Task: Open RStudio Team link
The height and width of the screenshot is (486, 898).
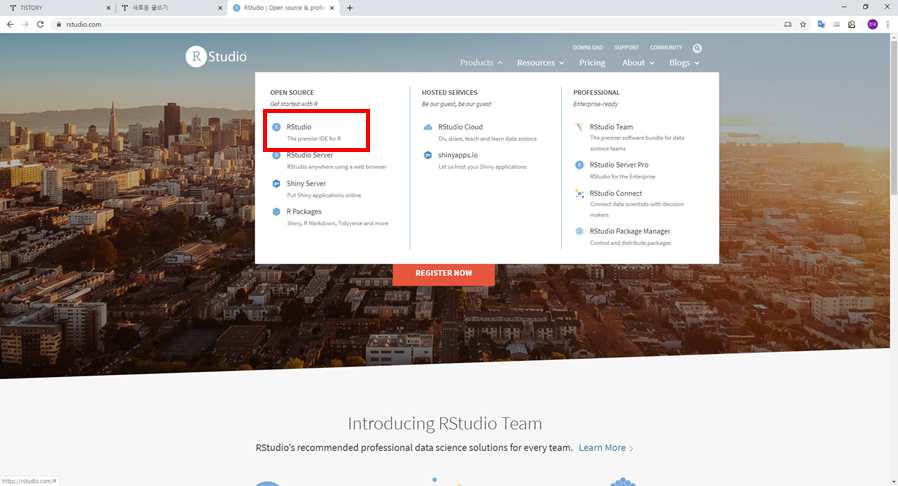Action: click(611, 127)
